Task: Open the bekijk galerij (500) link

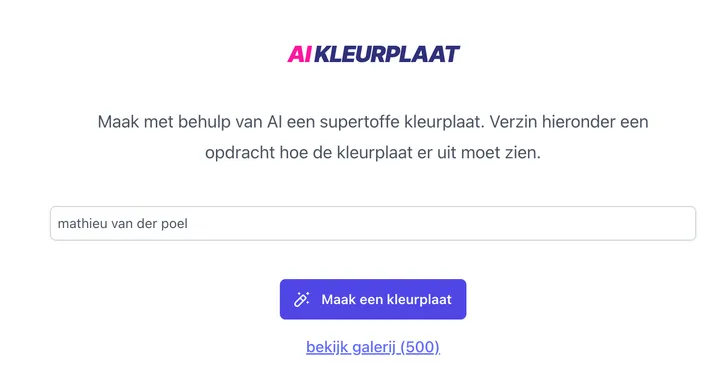Action: [x=373, y=347]
